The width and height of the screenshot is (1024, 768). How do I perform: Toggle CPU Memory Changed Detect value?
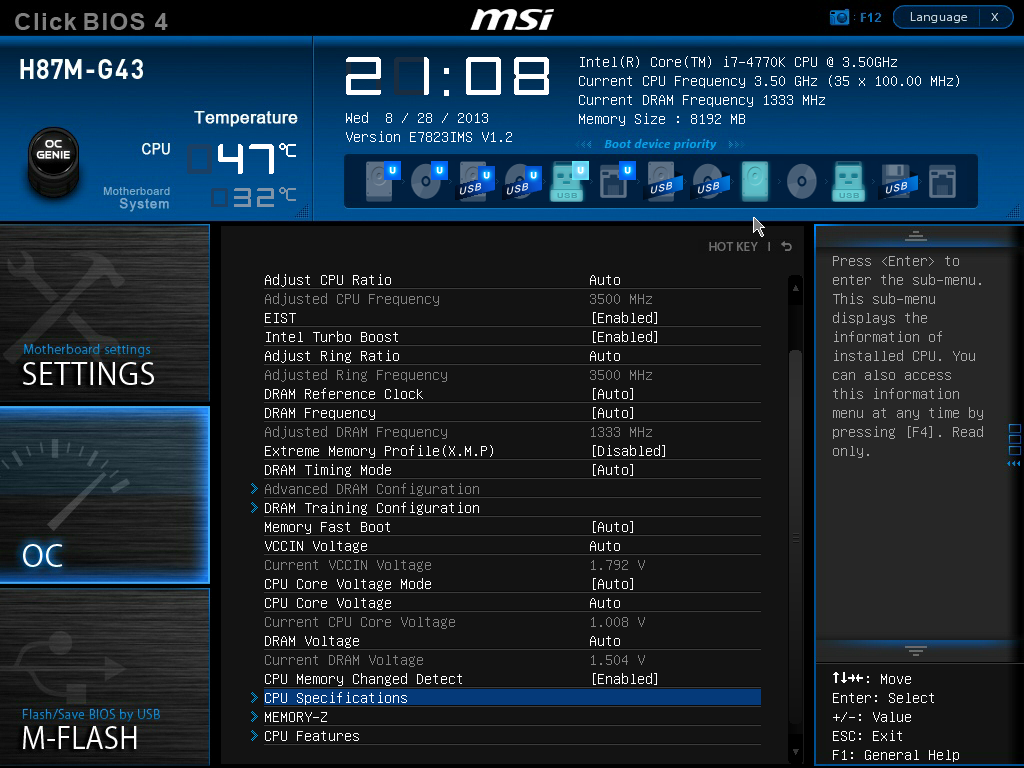click(x=624, y=679)
